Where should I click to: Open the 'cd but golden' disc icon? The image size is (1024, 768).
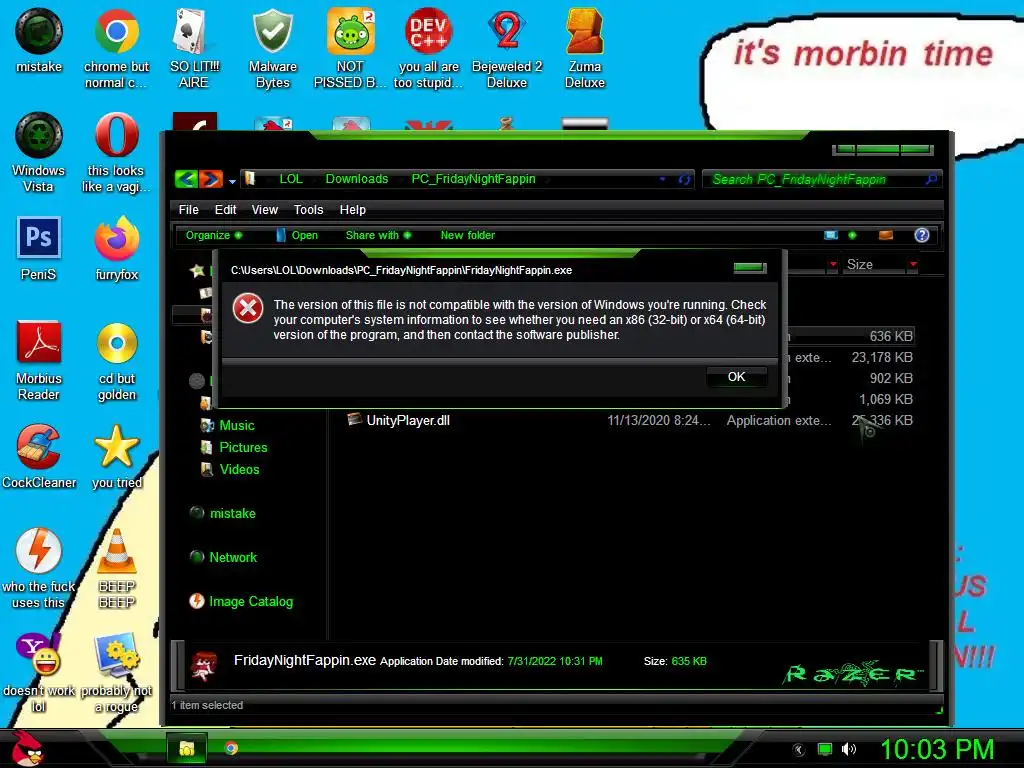[x=117, y=360]
